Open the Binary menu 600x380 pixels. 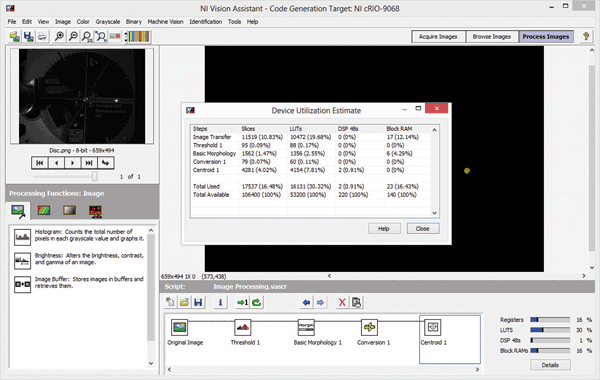(x=134, y=21)
